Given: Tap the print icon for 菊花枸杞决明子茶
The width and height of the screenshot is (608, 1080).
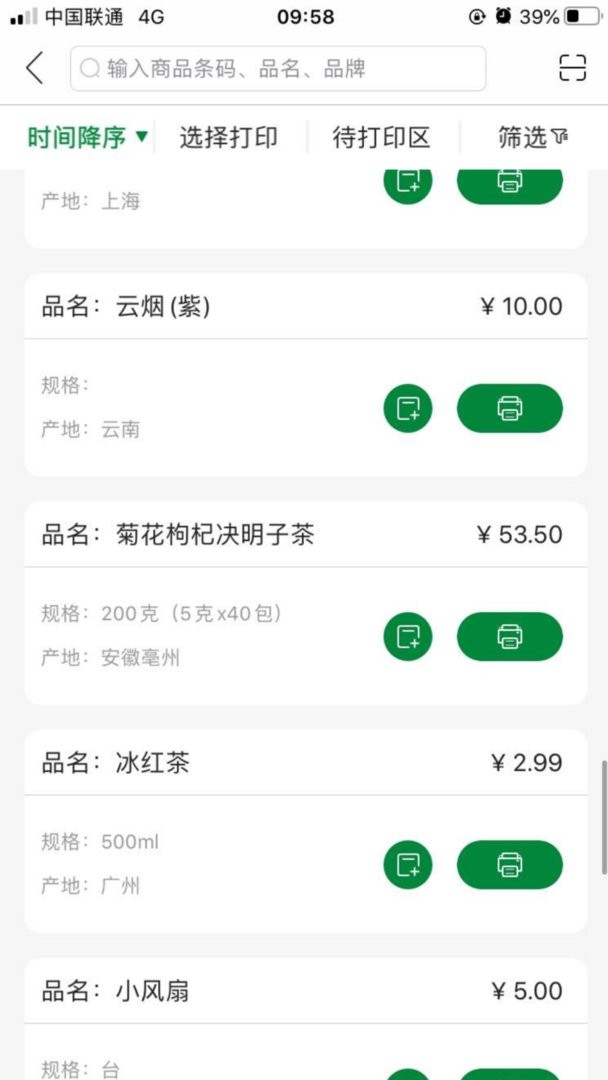Looking at the screenshot, I should click(x=510, y=636).
